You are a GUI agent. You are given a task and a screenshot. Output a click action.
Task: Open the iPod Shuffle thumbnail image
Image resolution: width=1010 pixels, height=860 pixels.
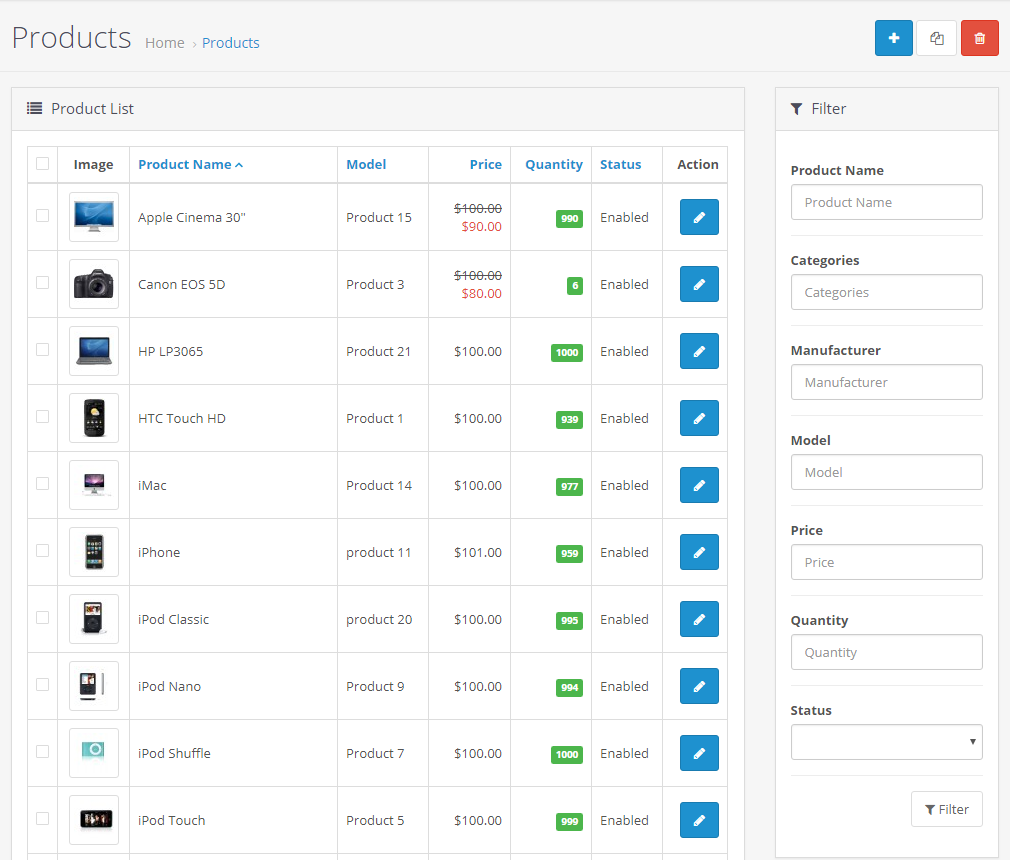[x=94, y=753]
